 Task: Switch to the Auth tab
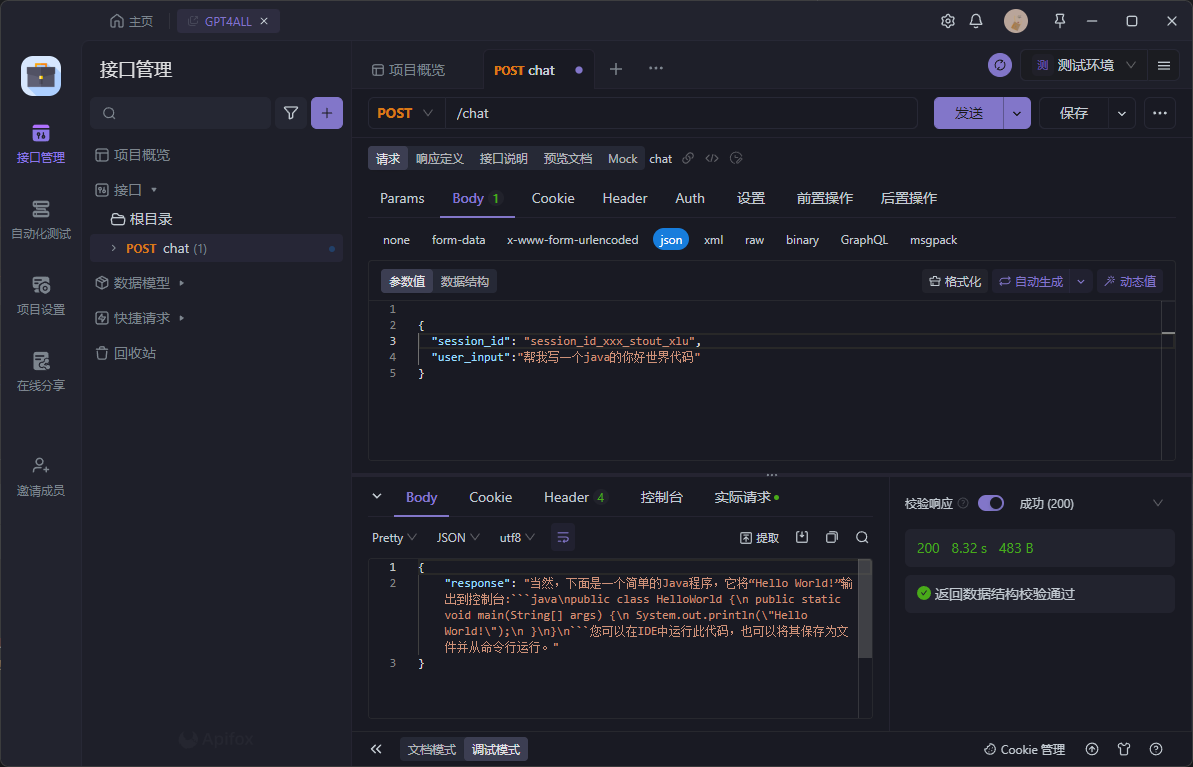689,198
